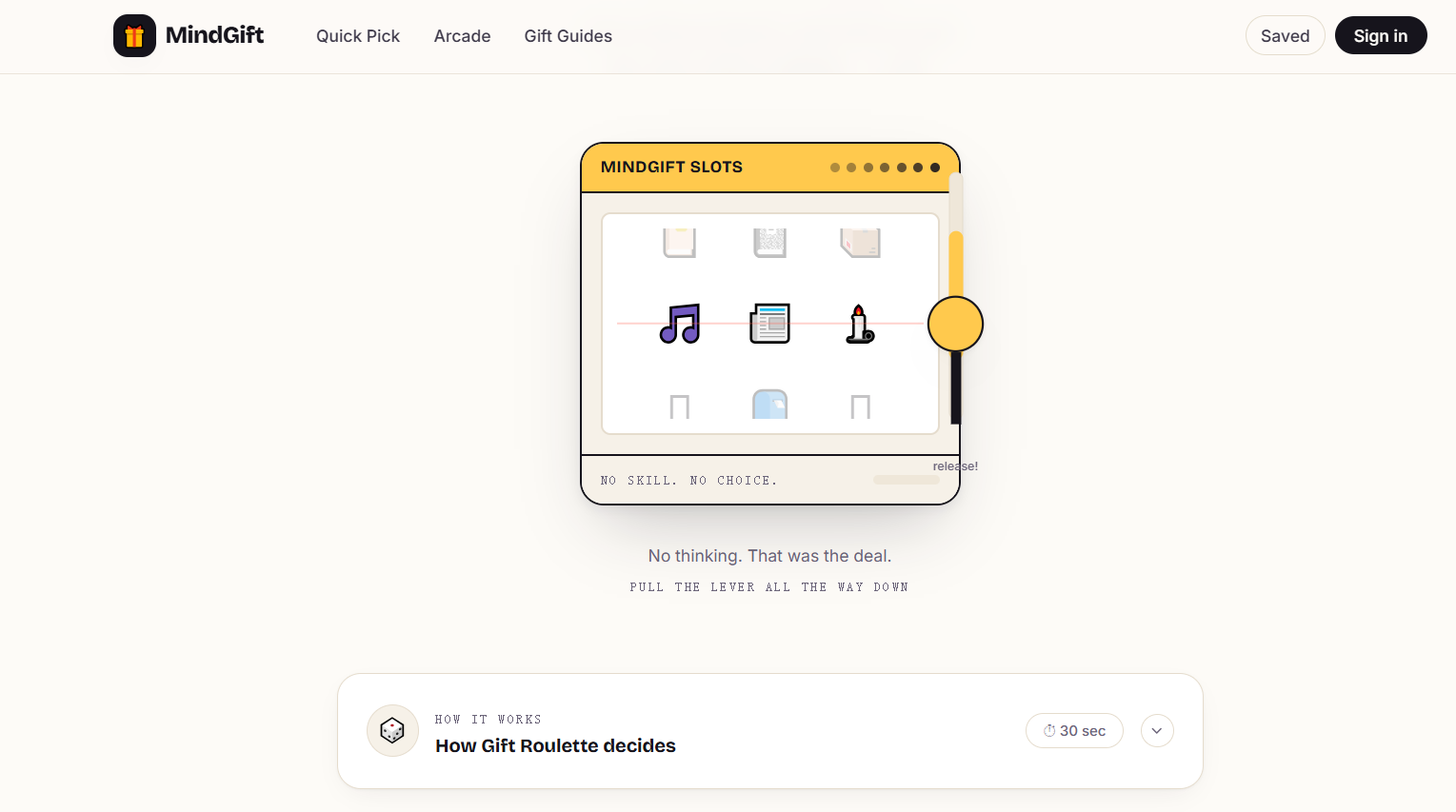The image size is (1456, 812).
Task: Click the purple music note slot symbol
Action: (680, 324)
